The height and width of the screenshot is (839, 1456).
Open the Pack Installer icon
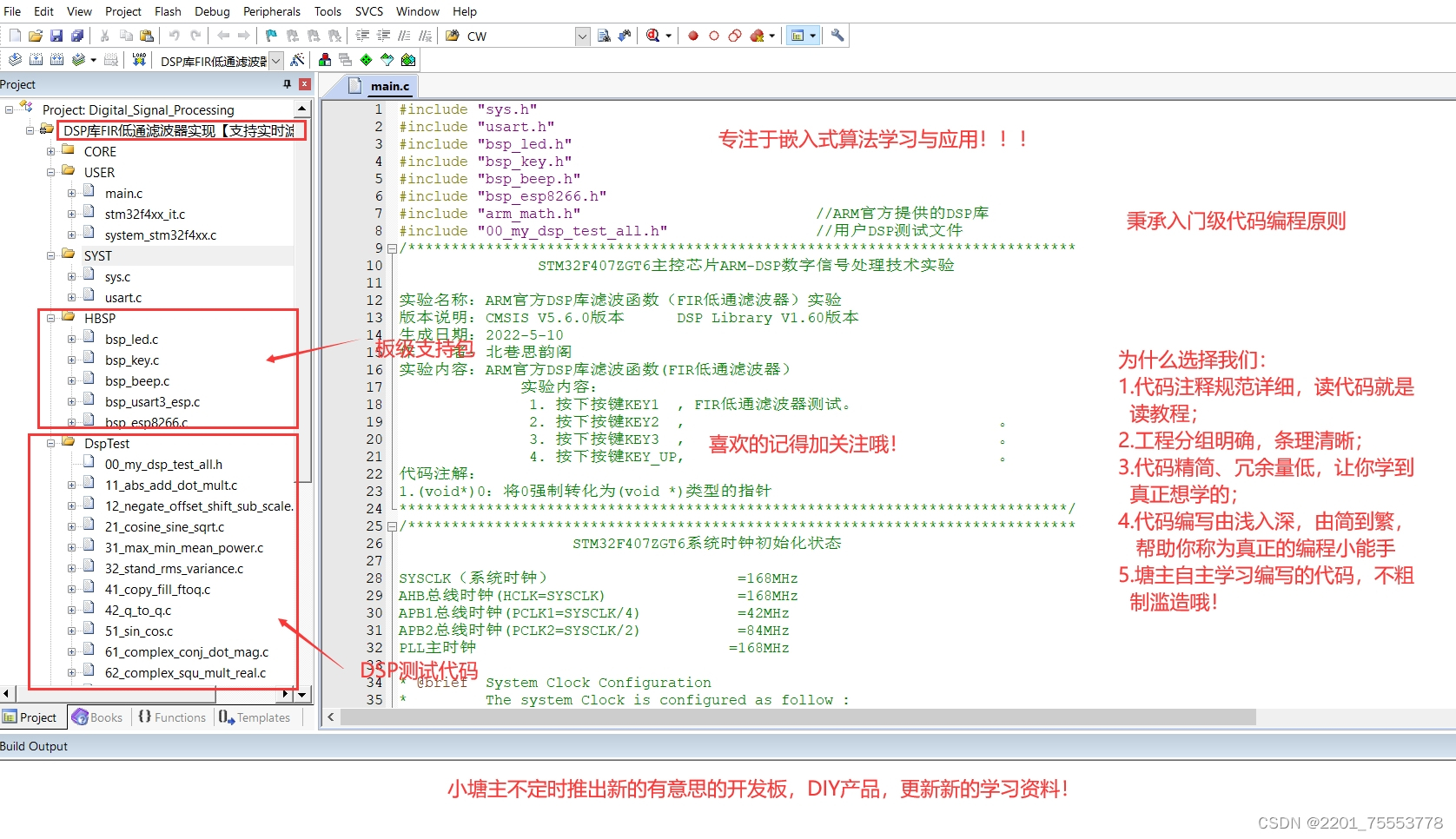(408, 60)
